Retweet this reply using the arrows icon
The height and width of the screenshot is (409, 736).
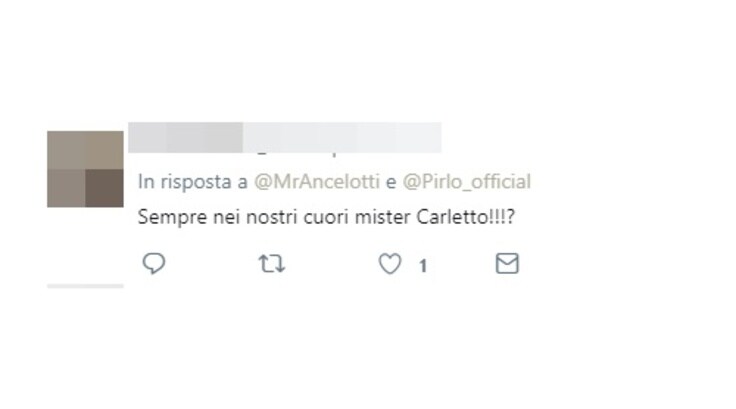pos(272,263)
